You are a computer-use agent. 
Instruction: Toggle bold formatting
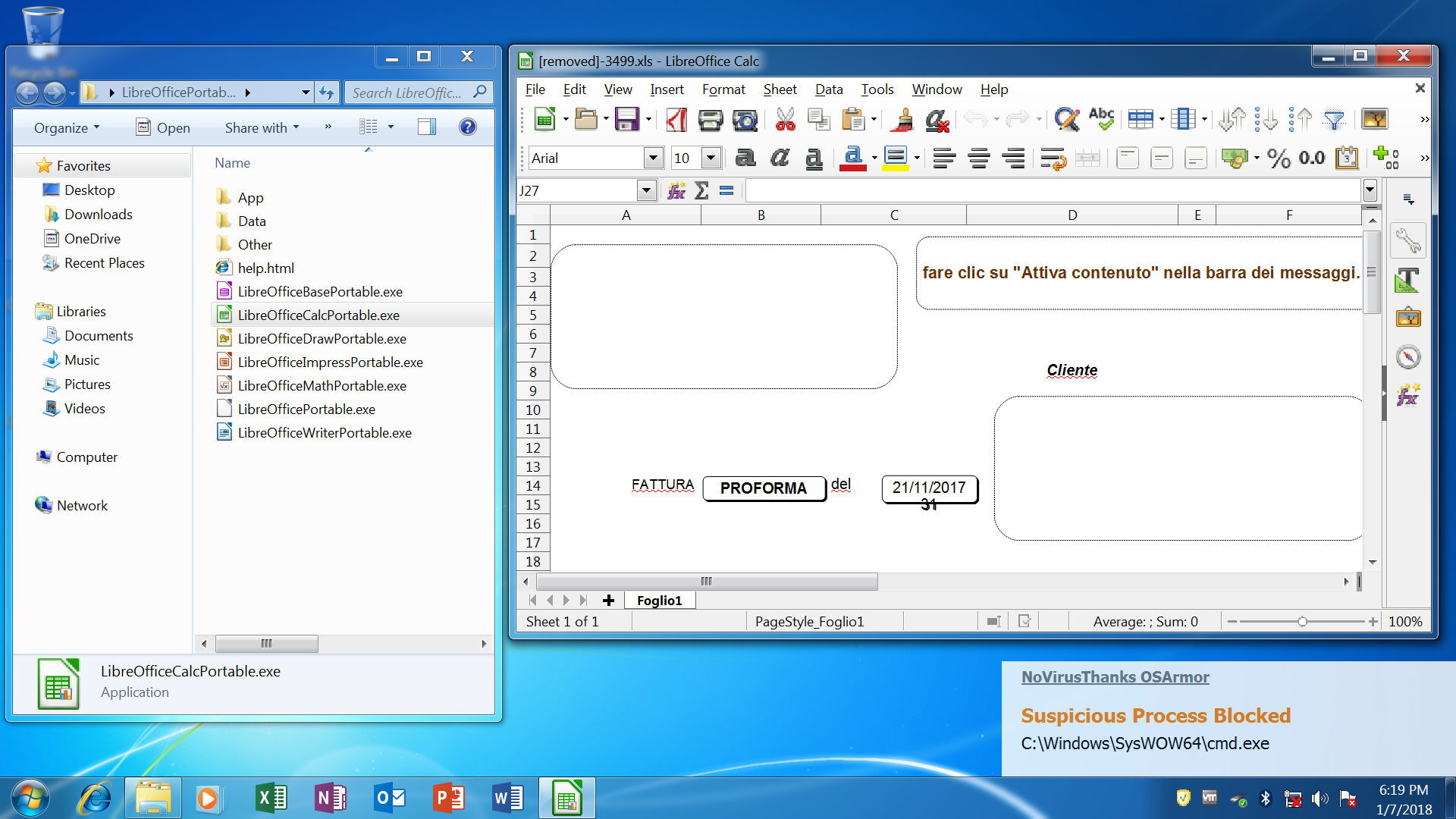[x=745, y=158]
